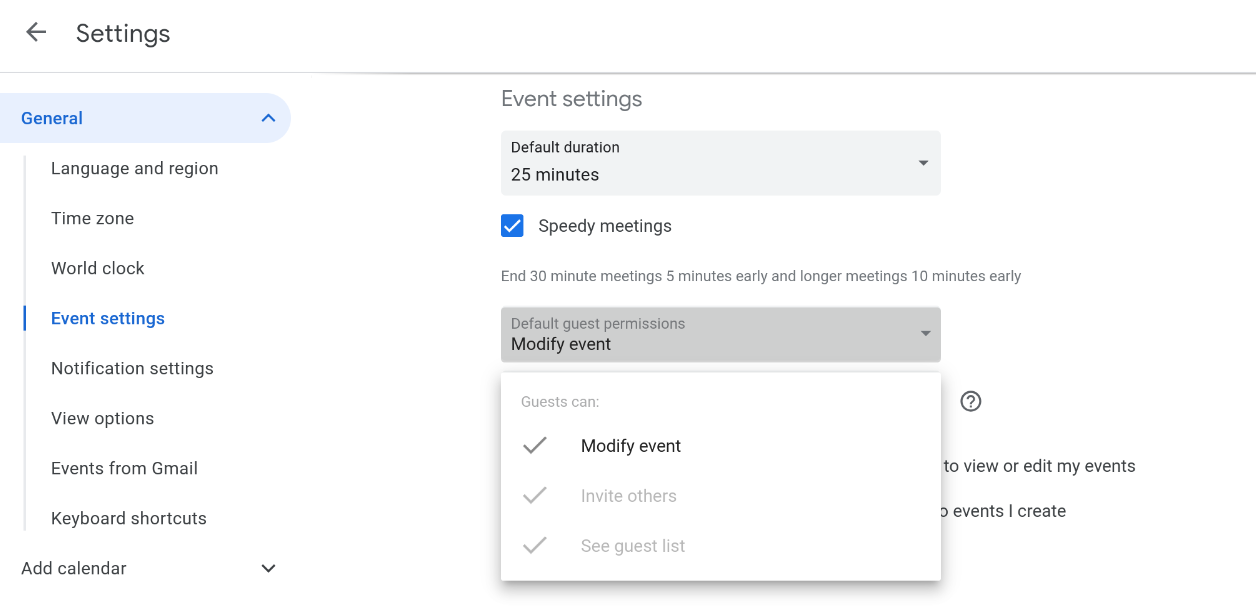The width and height of the screenshot is (1256, 612).
Task: Select View options from the sidebar
Action: (102, 418)
